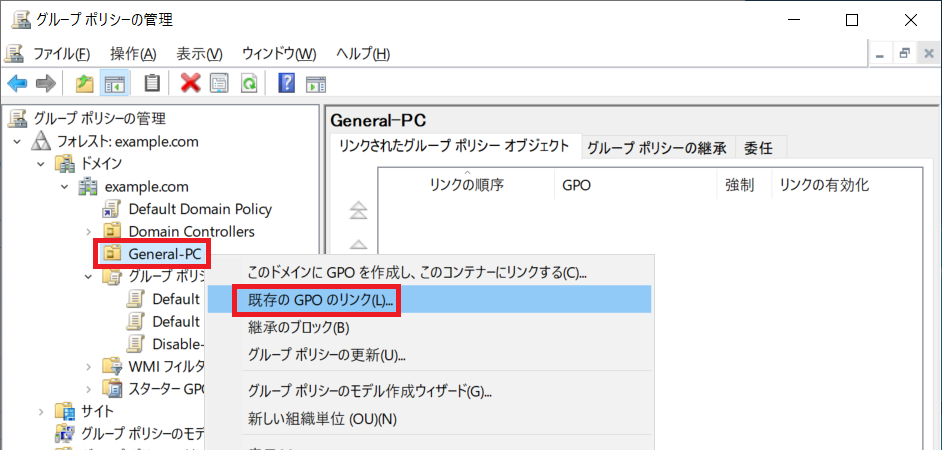
Task: Click the red Delete X icon
Action: point(190,83)
